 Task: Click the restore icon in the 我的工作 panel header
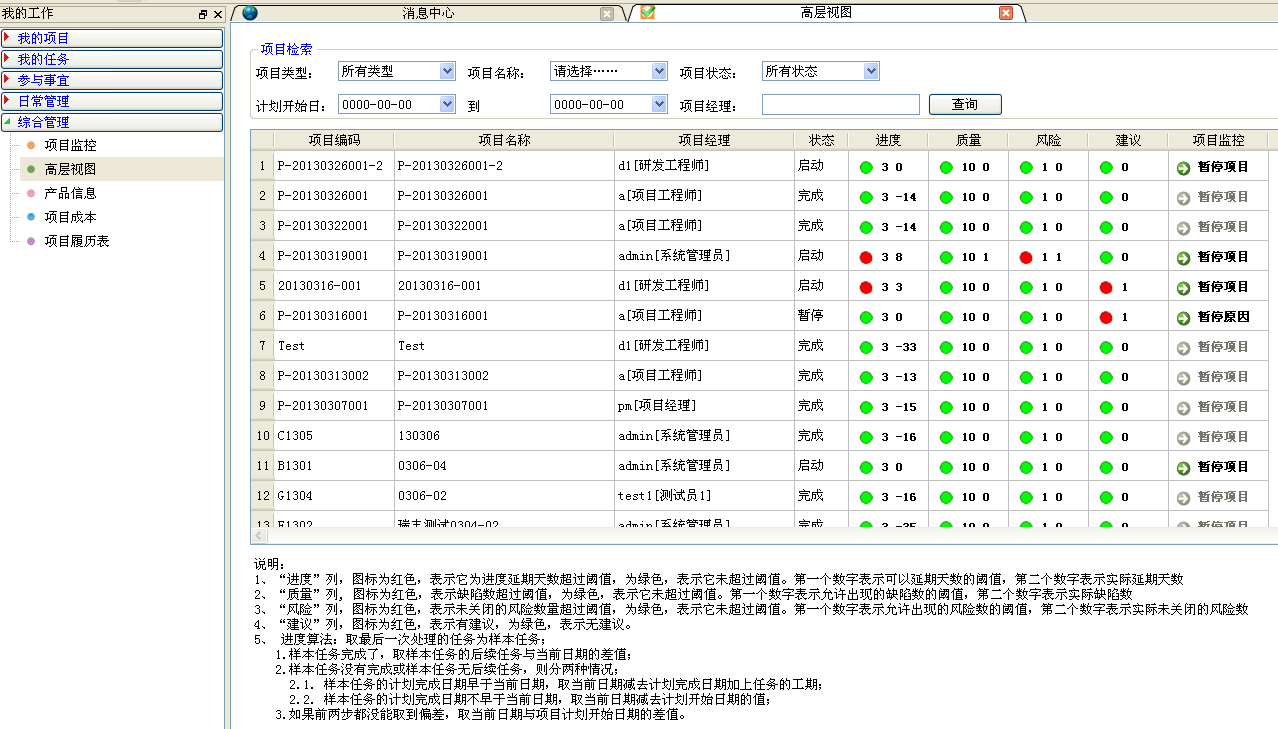tap(203, 14)
